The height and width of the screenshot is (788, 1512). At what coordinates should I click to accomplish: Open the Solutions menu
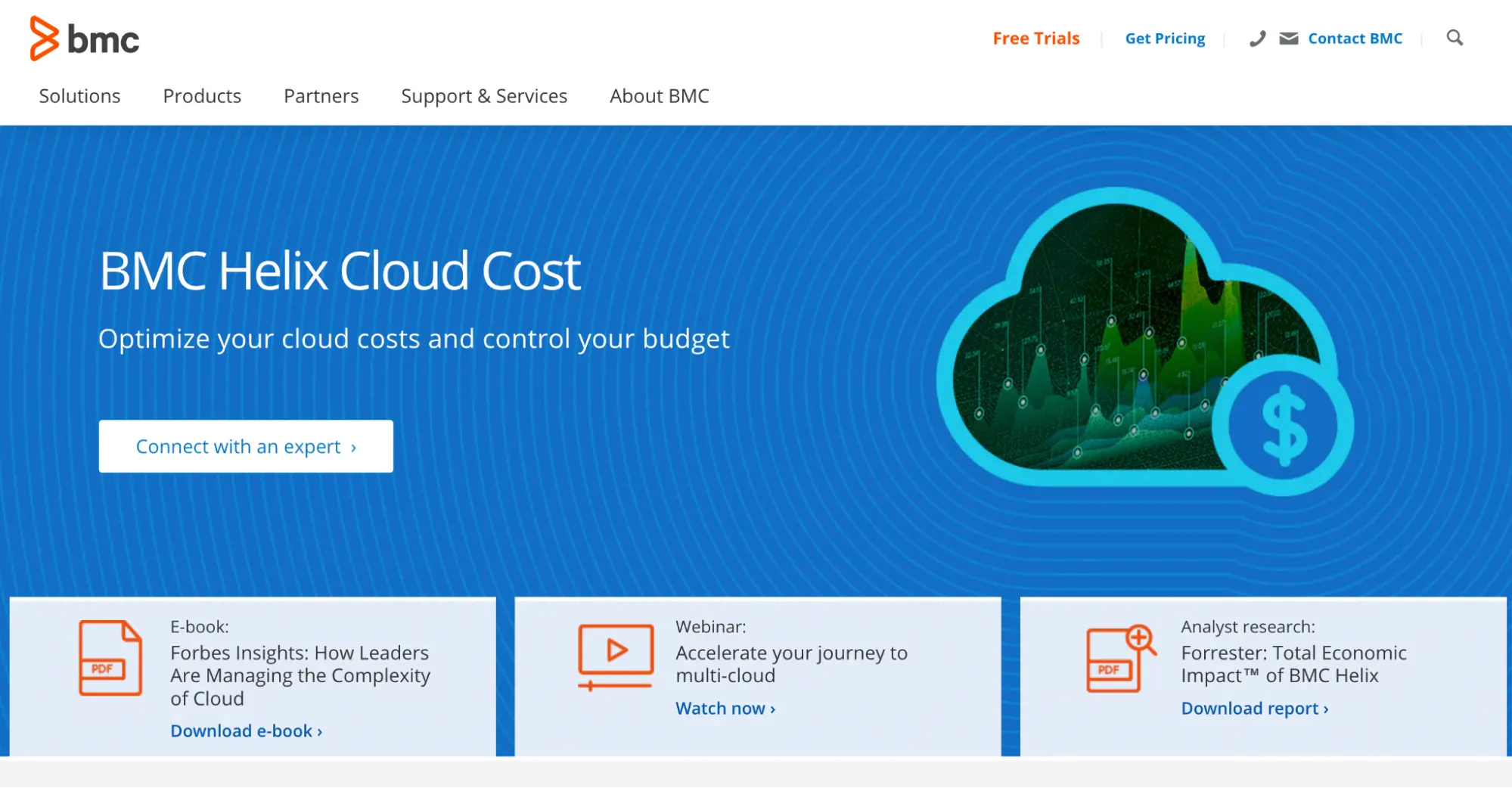79,96
